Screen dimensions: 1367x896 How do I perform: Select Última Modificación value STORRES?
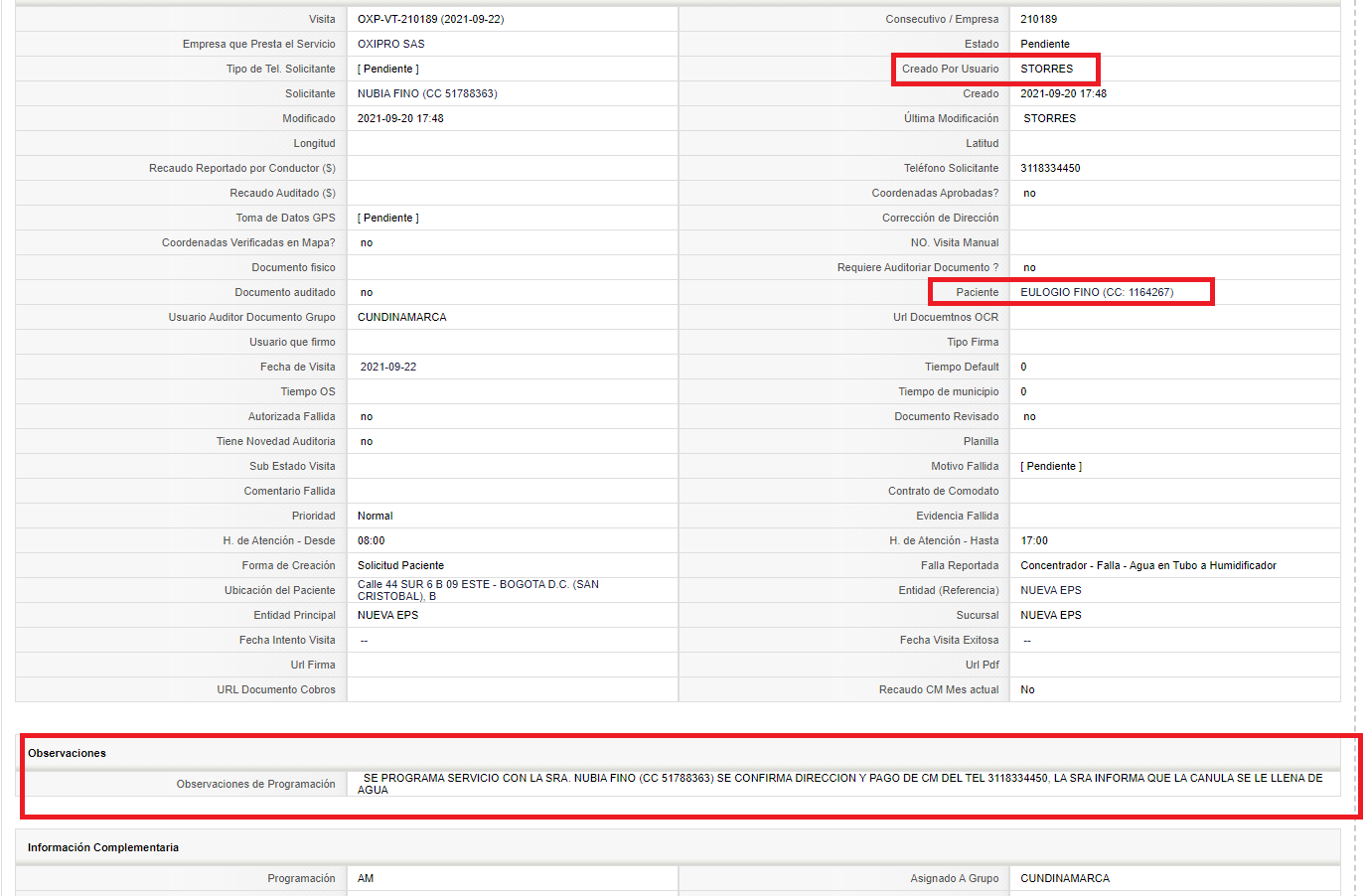point(1049,118)
